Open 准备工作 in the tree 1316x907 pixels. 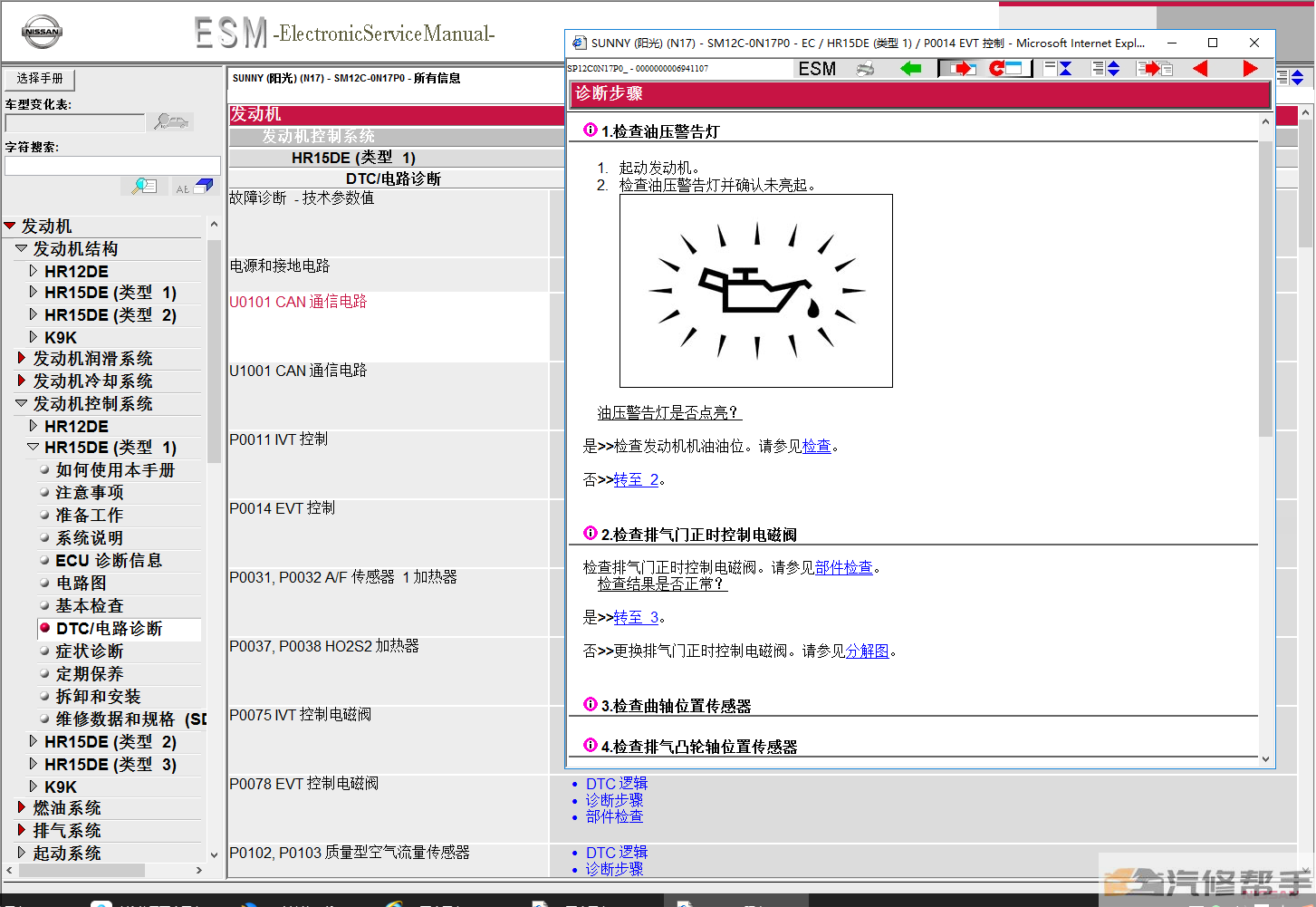(90, 515)
